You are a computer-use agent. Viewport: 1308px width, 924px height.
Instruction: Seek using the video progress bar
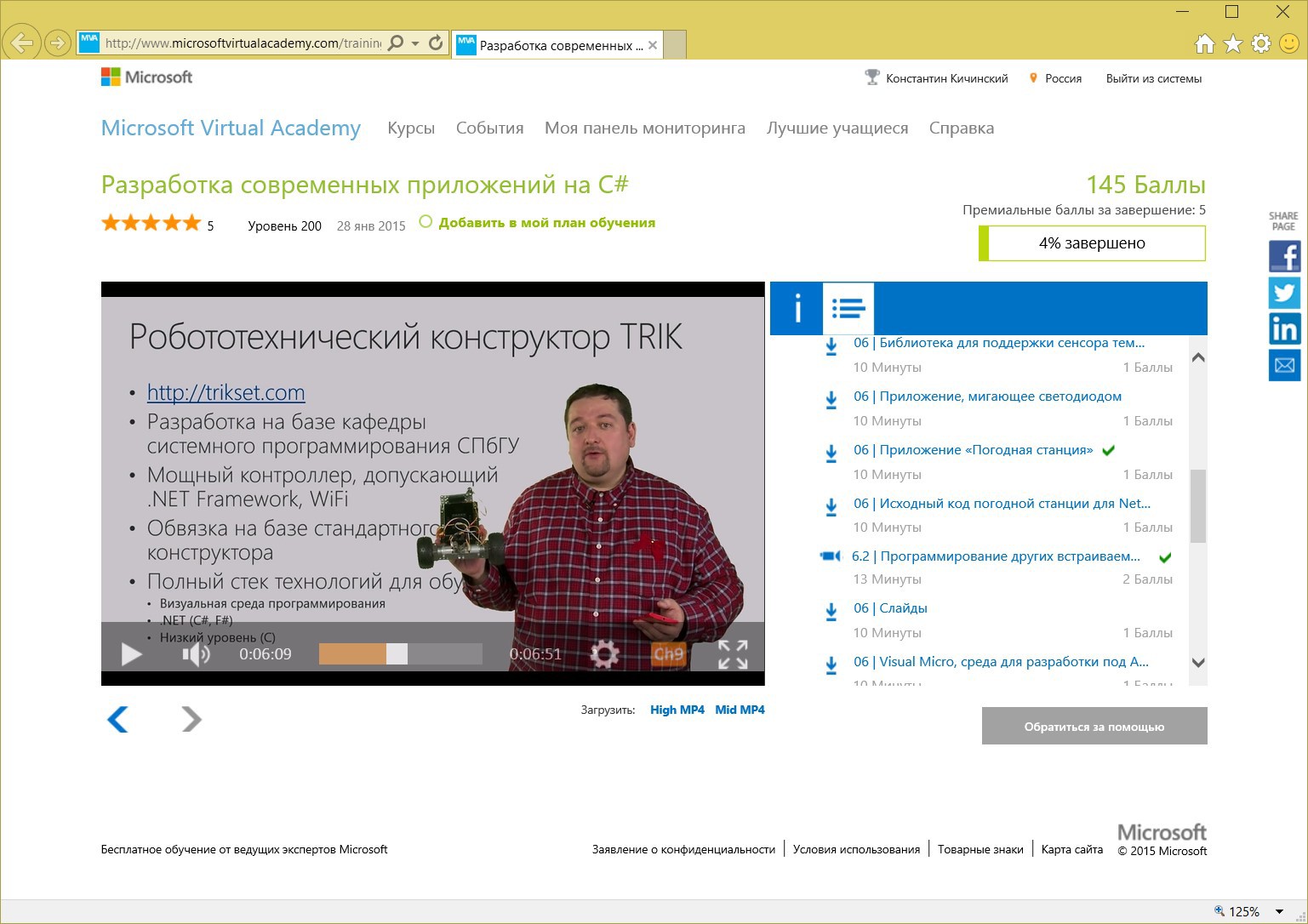[x=400, y=653]
